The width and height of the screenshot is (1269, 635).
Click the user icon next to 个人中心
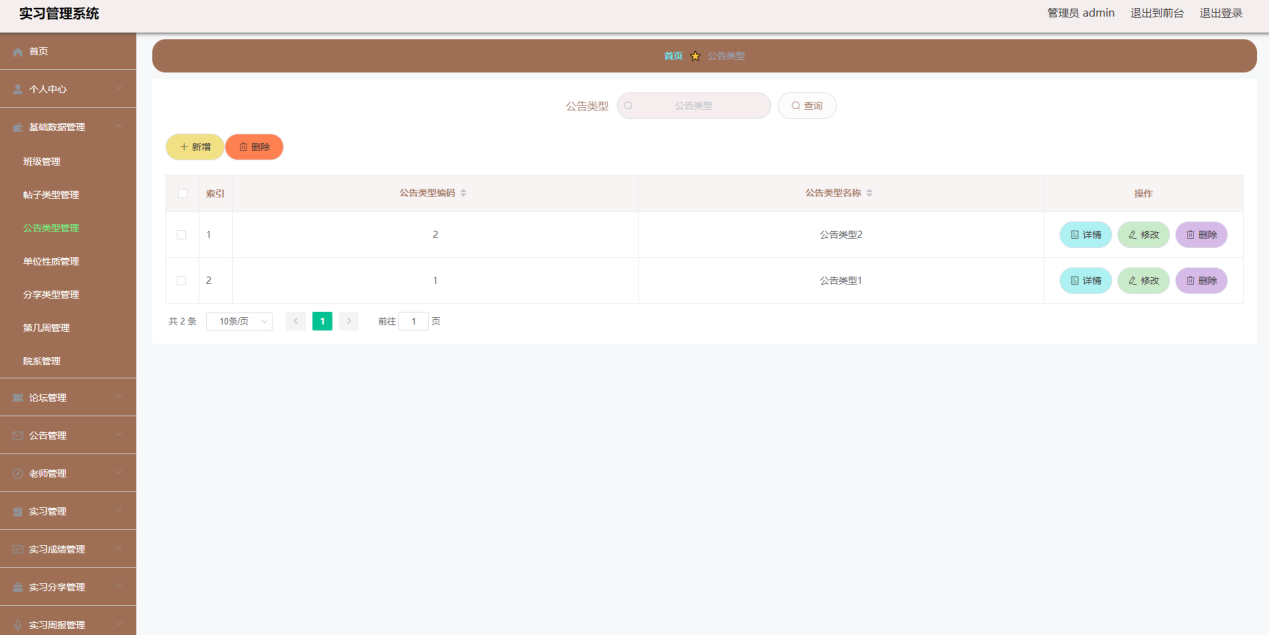[x=17, y=88]
